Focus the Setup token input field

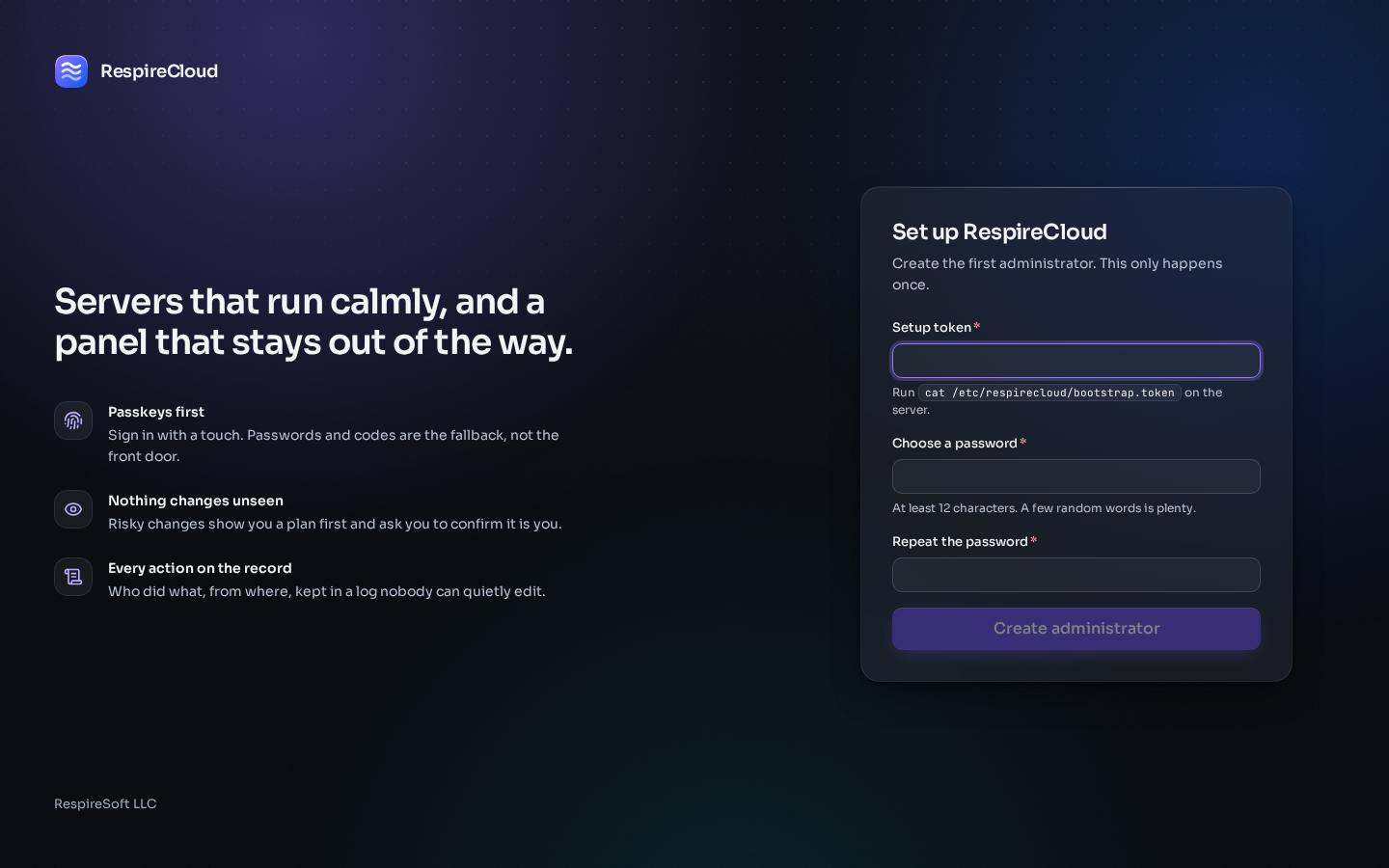1076,361
